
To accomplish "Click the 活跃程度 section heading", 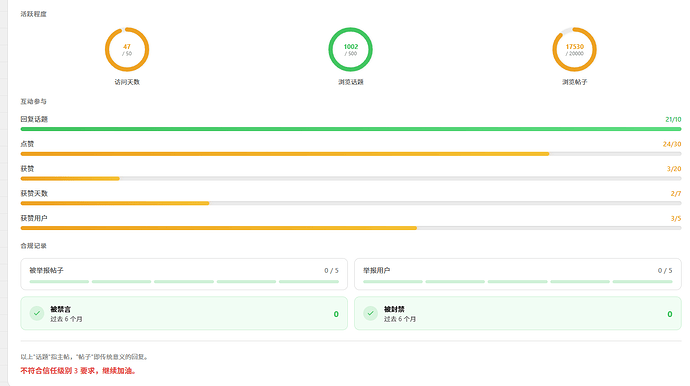I will [33, 14].
